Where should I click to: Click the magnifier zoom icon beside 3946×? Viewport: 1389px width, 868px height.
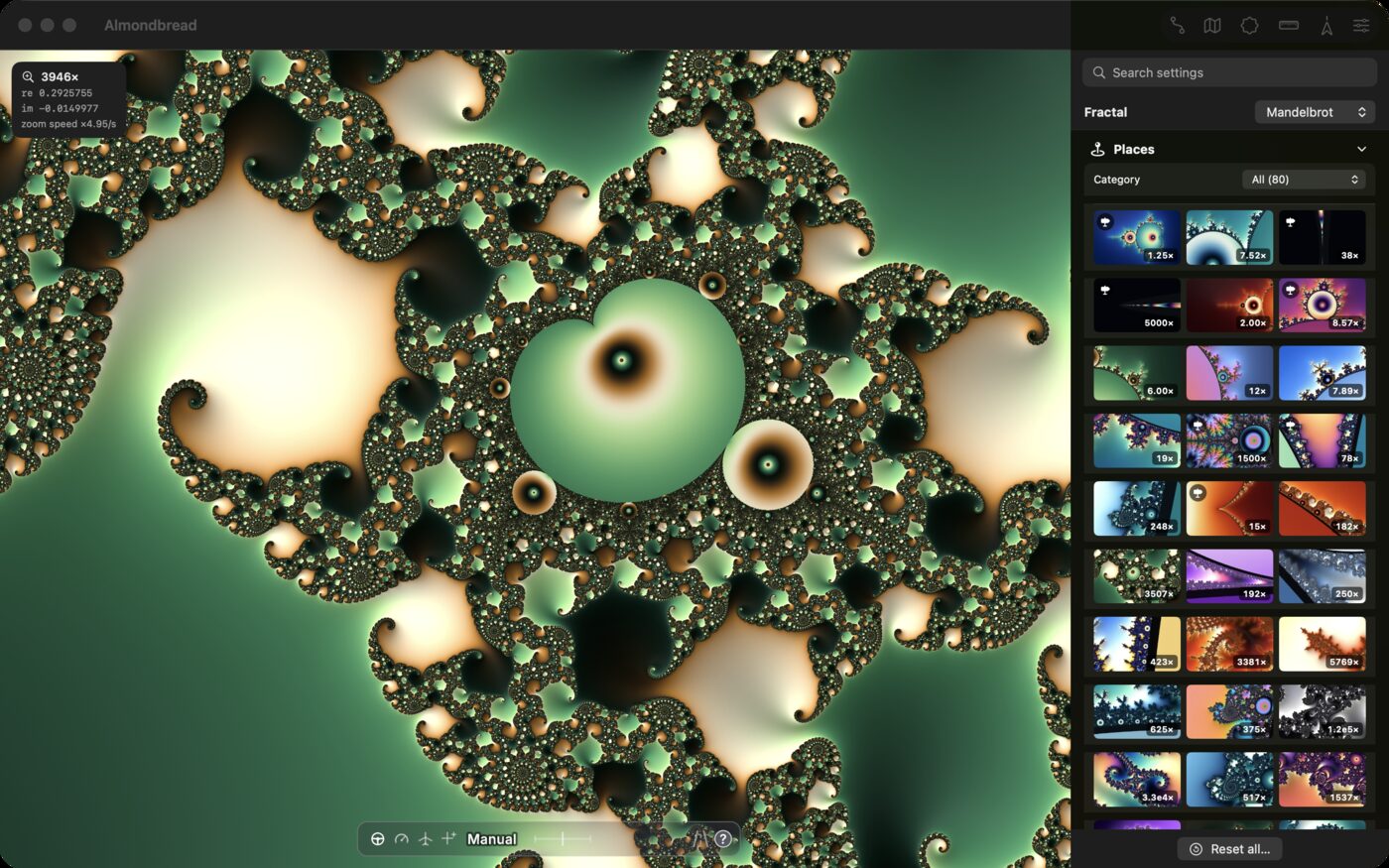28,76
